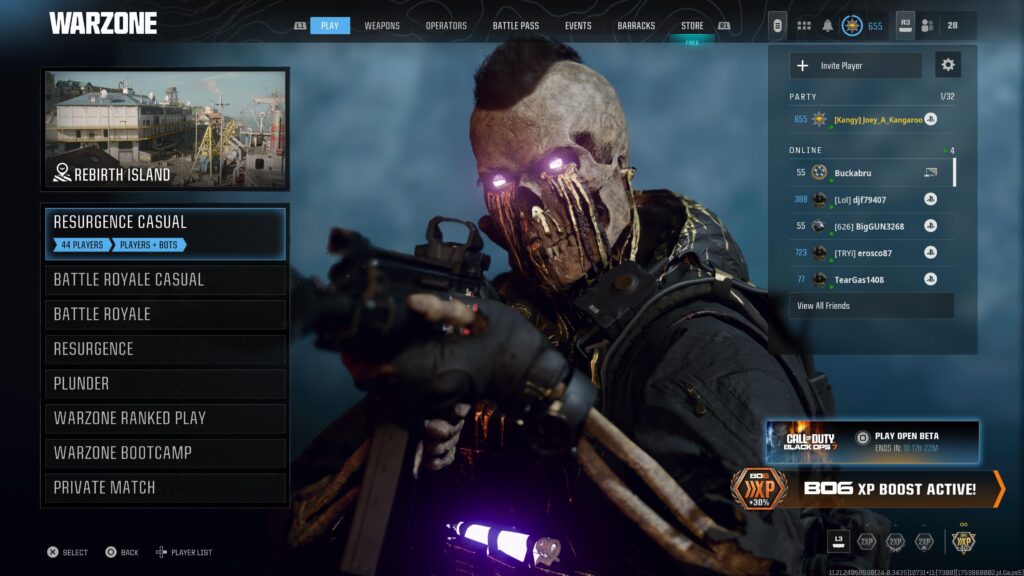
Task: Click PlayStation icon beside Joey_A_Kangaroo
Action: [x=931, y=119]
